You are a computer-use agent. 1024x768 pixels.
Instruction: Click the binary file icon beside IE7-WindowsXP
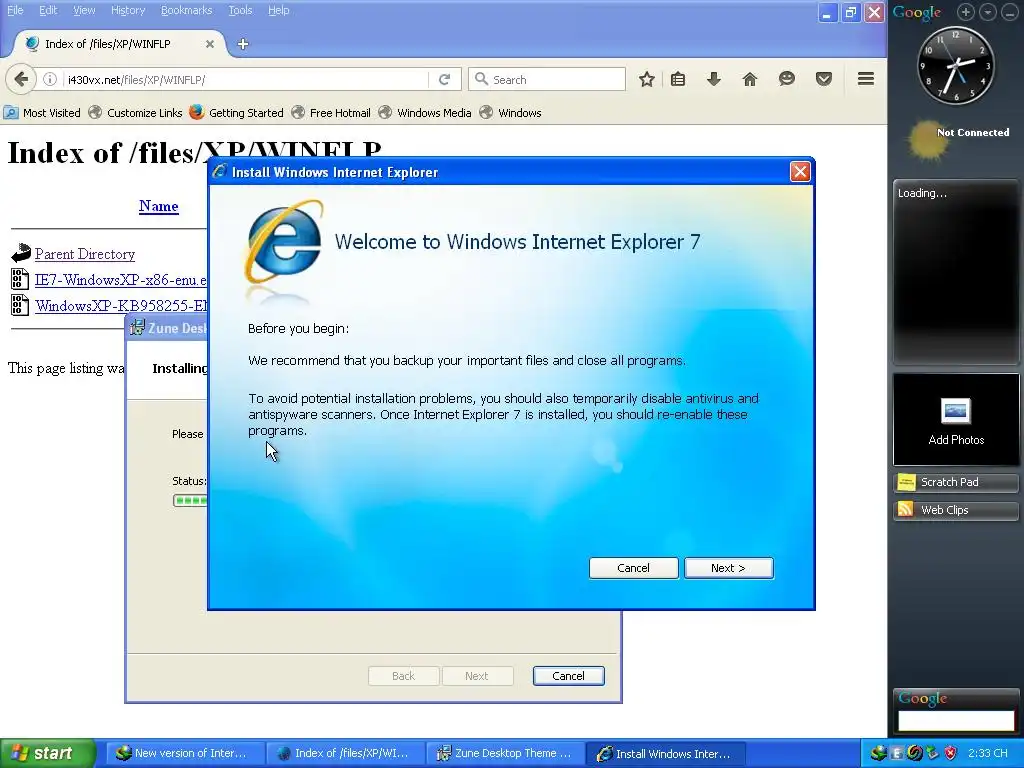(20, 280)
